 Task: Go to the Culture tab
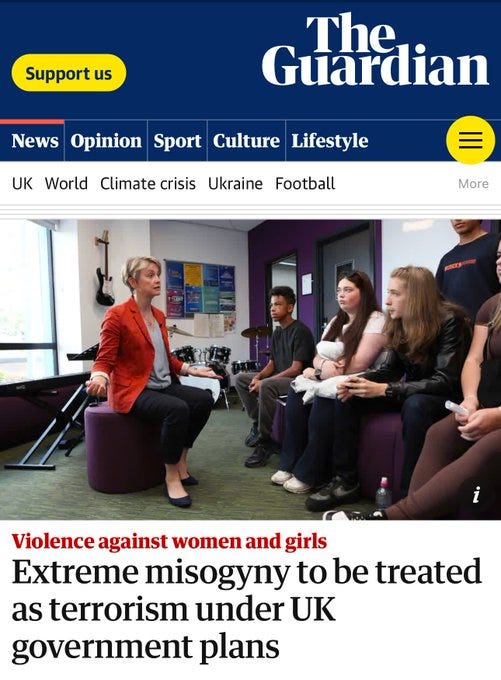[246, 141]
